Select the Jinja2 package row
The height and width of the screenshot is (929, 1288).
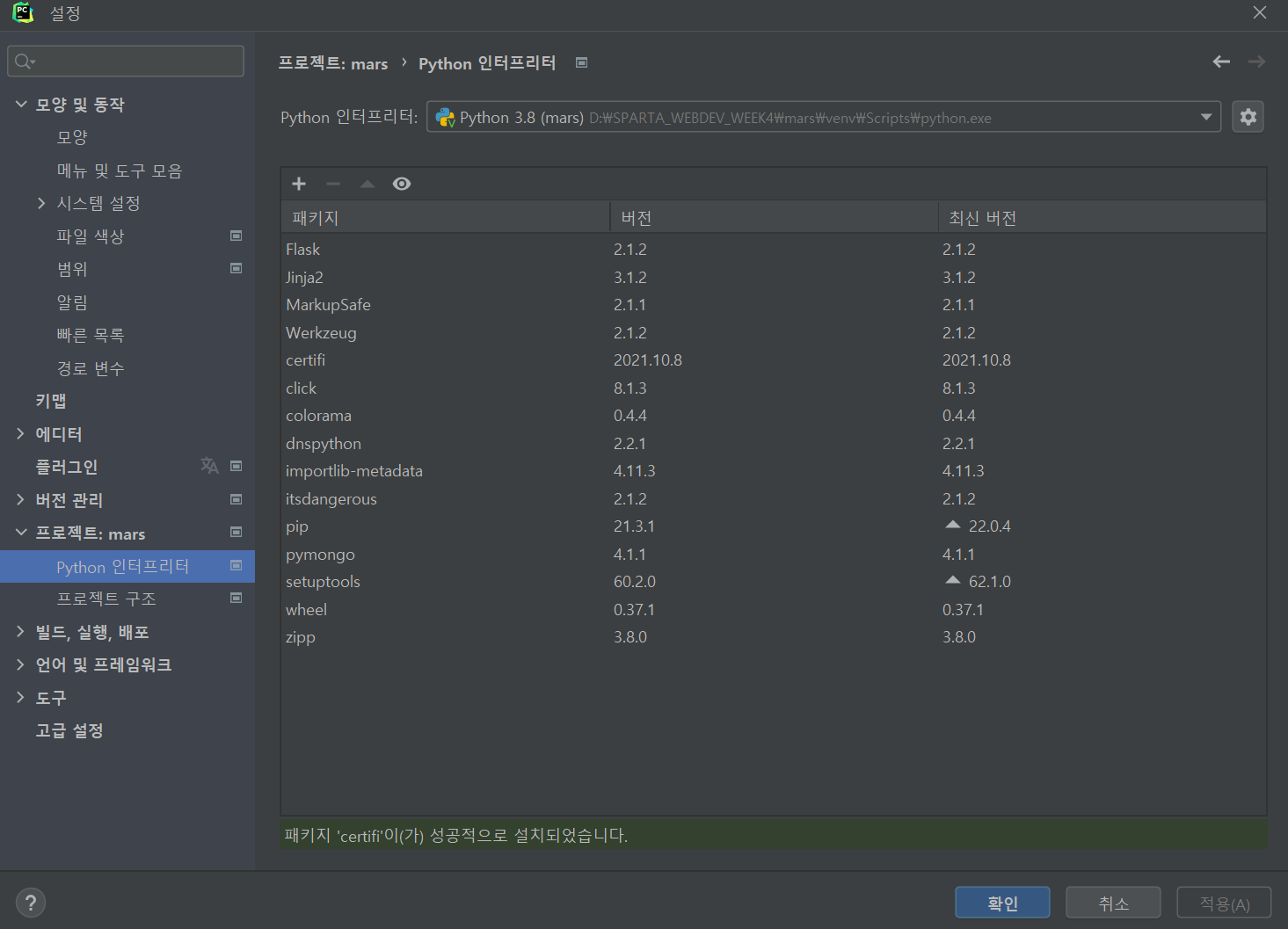774,277
